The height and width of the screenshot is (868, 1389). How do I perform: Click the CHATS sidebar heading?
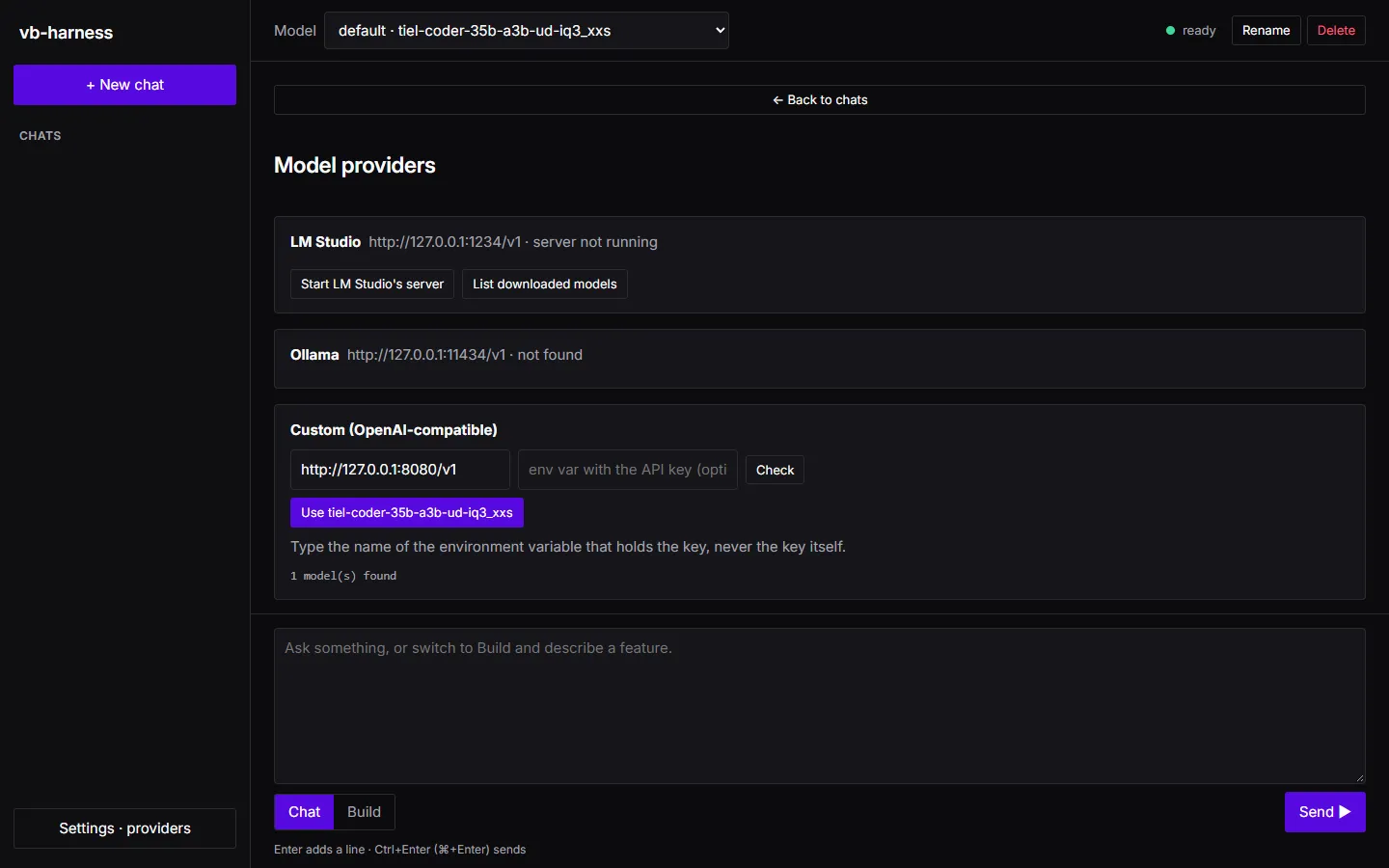(x=41, y=136)
